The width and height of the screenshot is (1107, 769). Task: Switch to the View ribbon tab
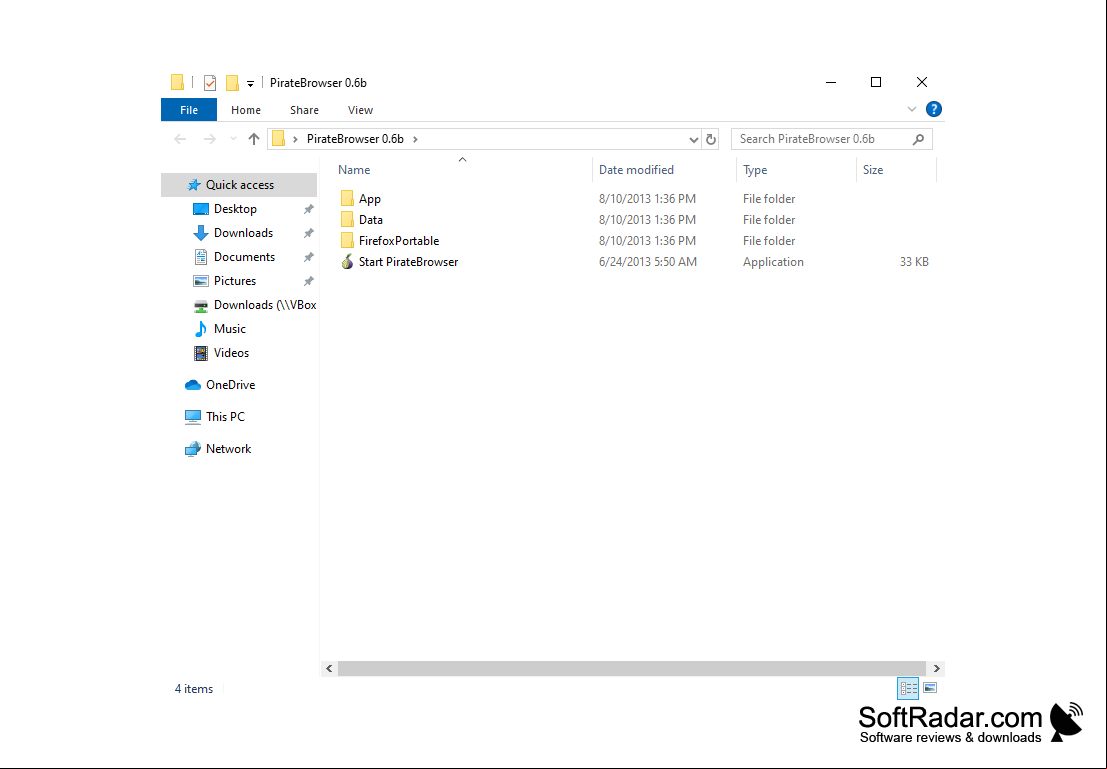click(360, 110)
